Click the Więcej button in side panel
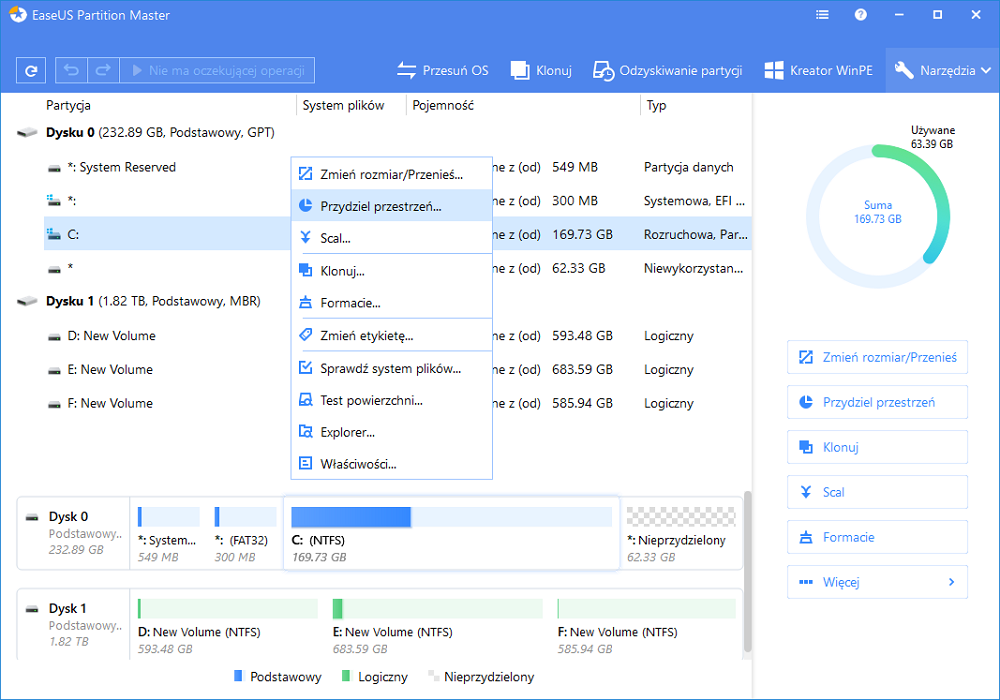Screen dimensions: 1000x700 point(877,581)
